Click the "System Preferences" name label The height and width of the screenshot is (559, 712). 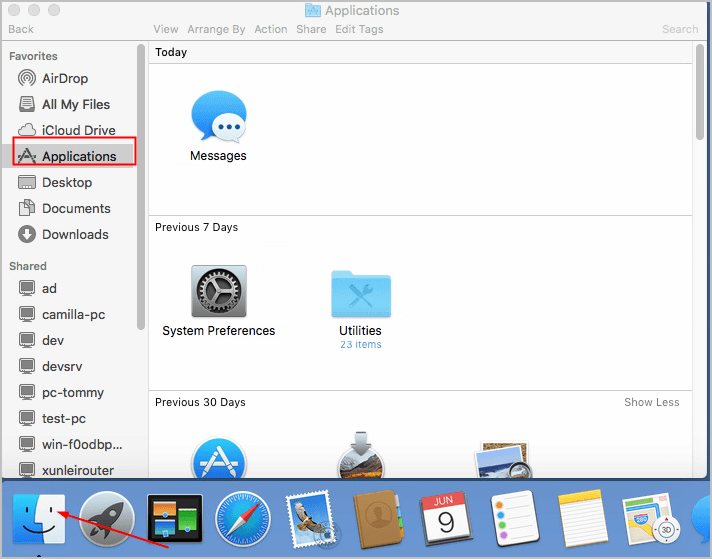[219, 331]
